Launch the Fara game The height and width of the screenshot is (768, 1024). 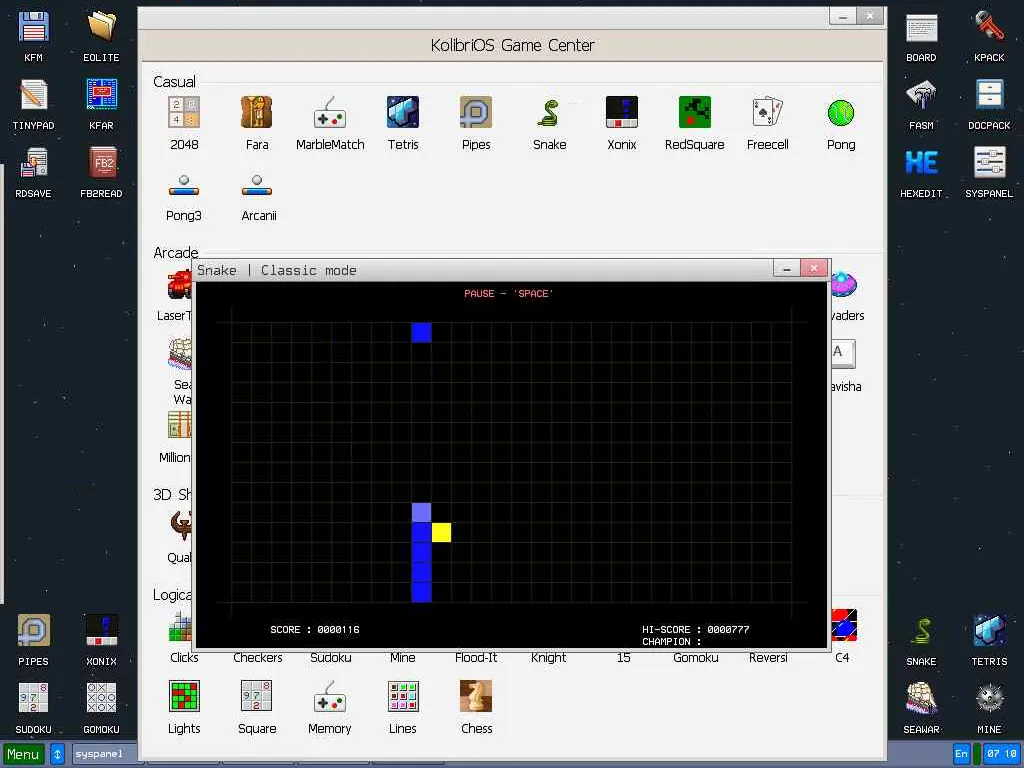pyautogui.click(x=257, y=112)
